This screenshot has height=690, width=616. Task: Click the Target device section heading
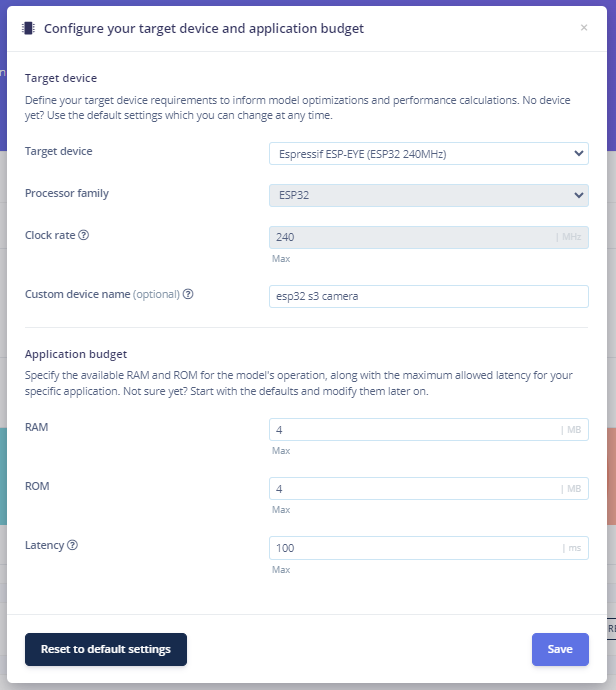[x=61, y=77]
